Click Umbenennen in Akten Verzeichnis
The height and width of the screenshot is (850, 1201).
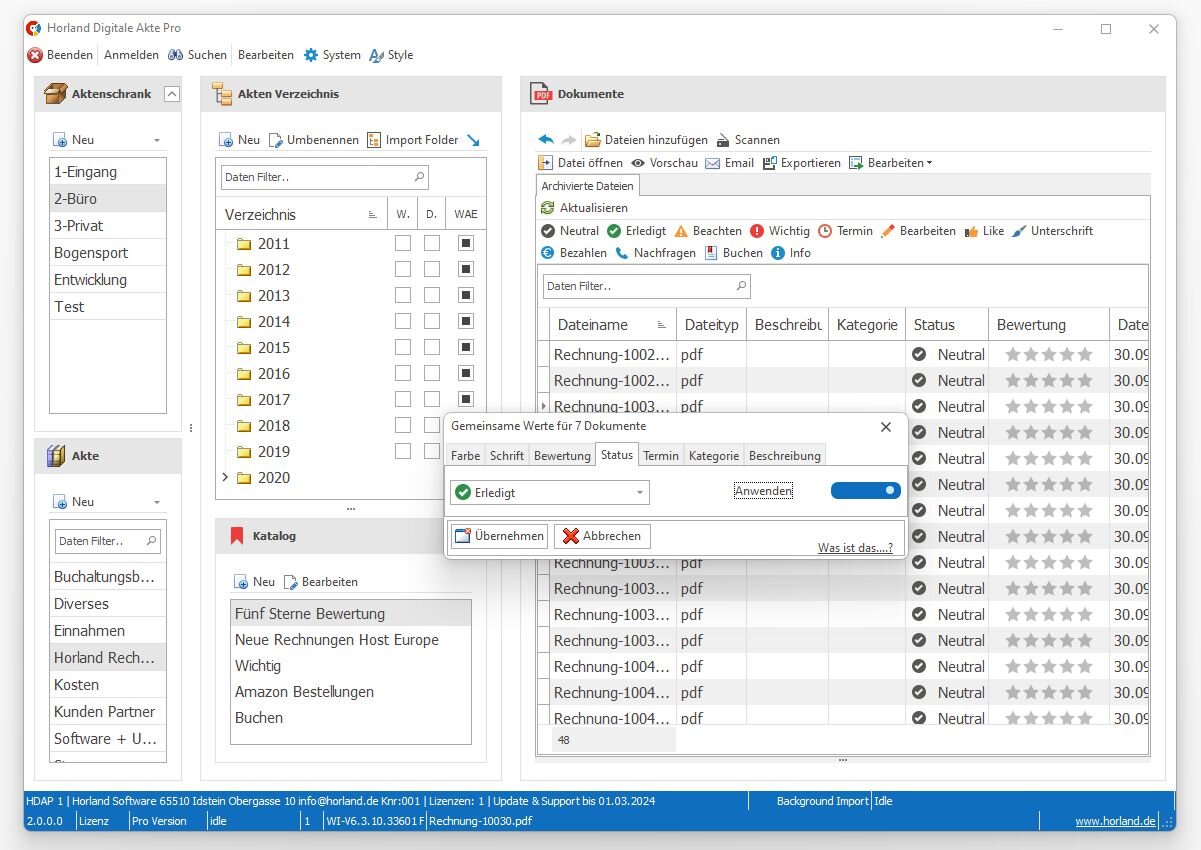313,140
